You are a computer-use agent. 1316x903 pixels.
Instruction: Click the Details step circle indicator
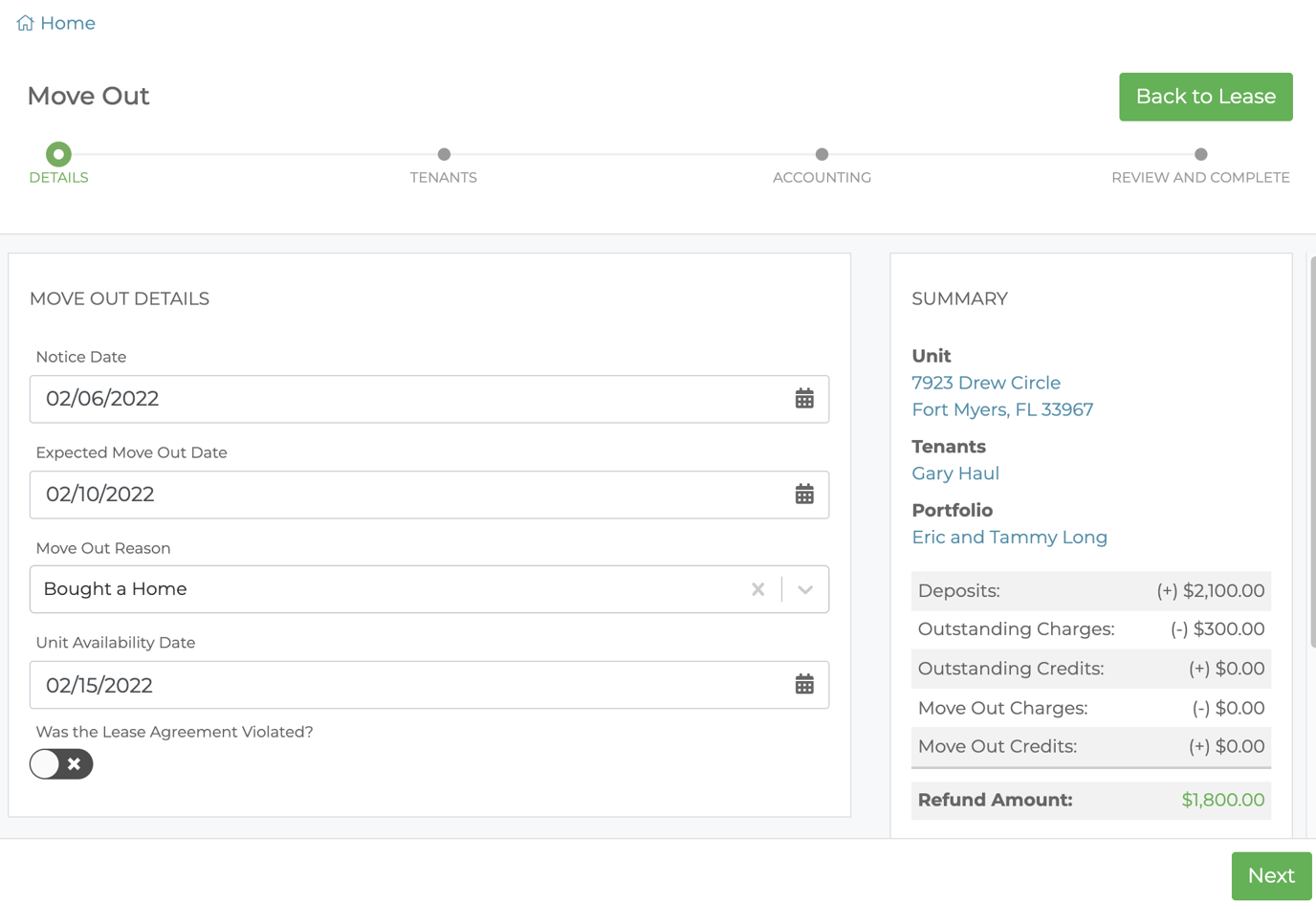click(x=58, y=154)
